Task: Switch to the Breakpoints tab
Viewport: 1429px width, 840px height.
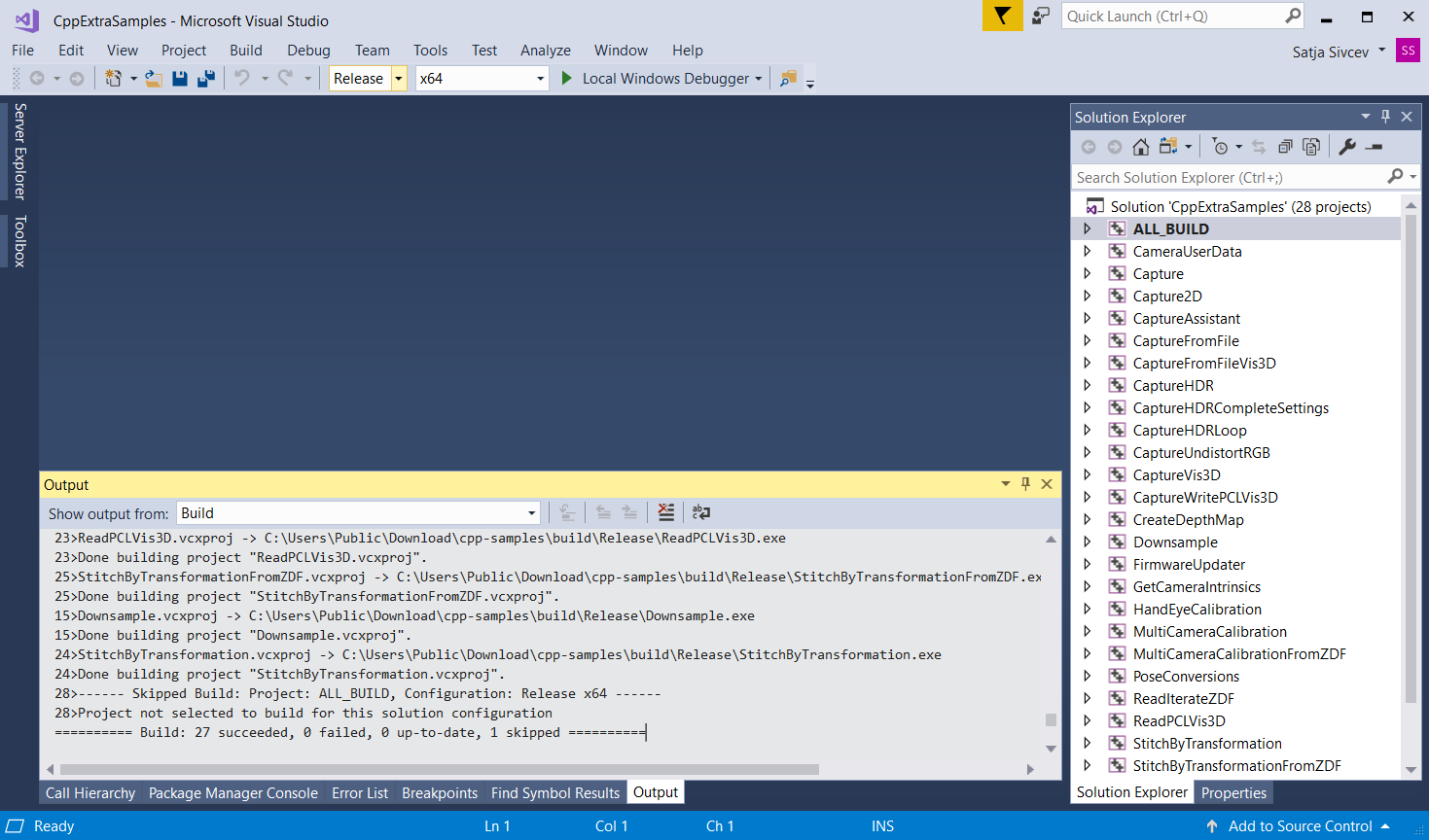Action: (x=440, y=792)
